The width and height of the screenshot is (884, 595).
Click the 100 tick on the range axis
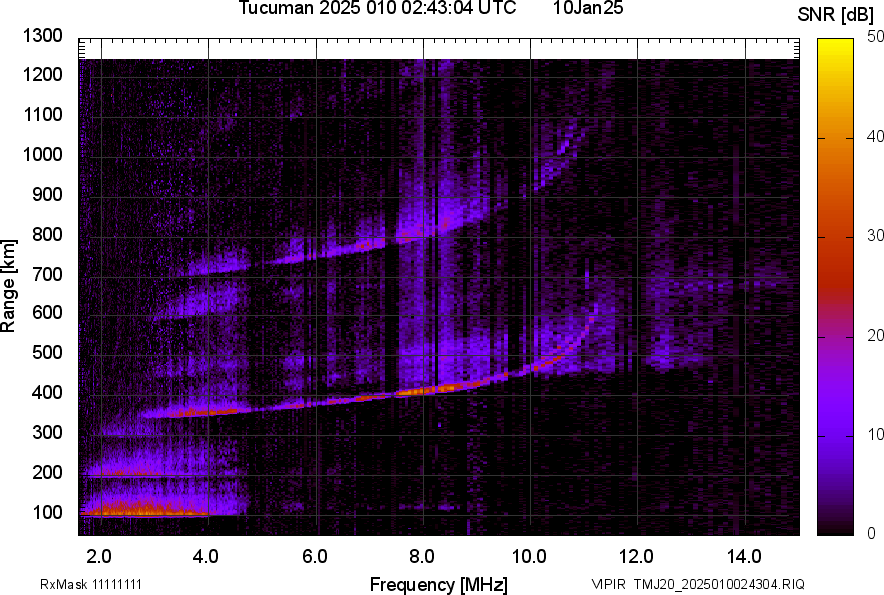46,512
